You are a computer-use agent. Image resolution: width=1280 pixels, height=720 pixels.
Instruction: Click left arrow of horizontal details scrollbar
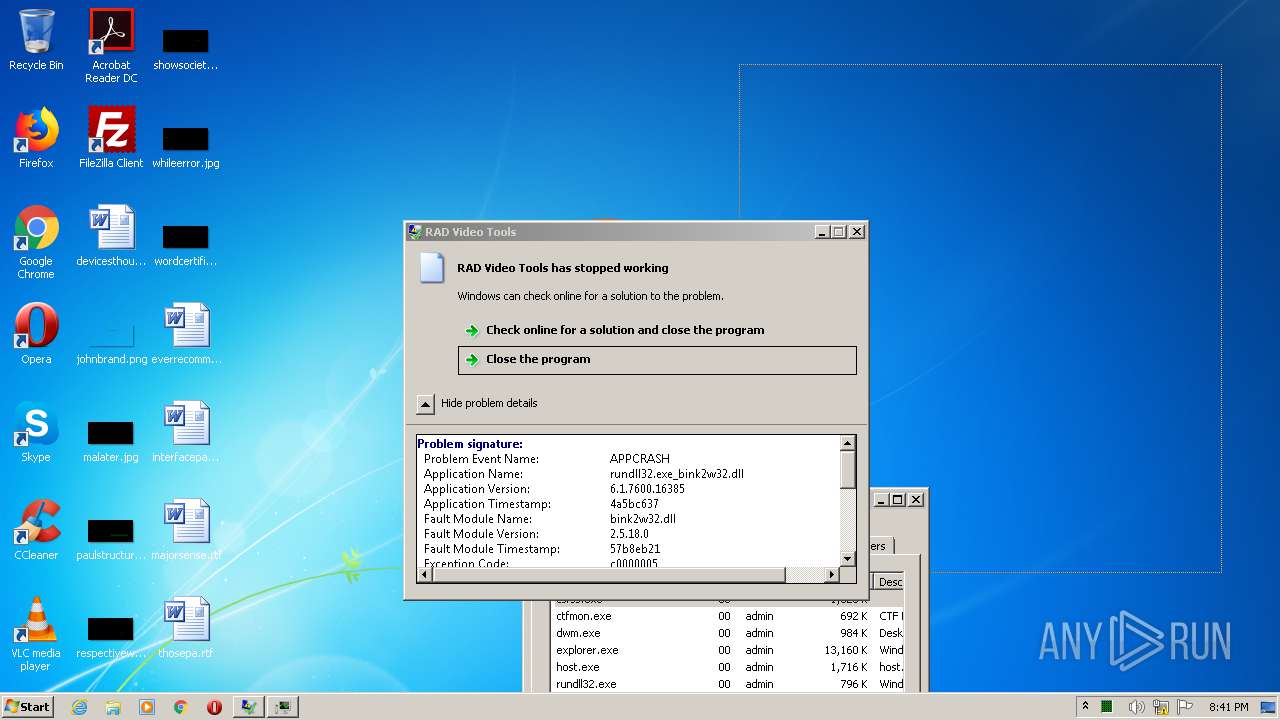click(426, 574)
